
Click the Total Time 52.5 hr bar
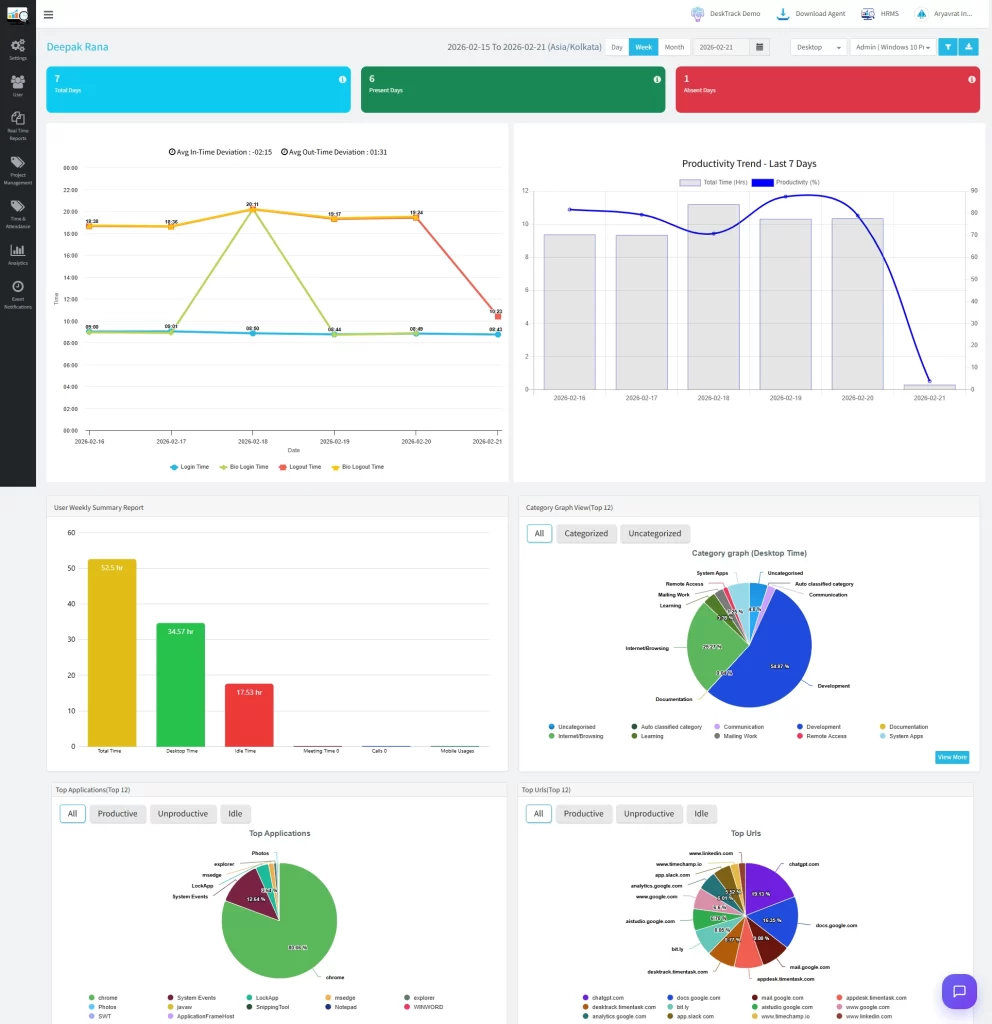pos(112,652)
